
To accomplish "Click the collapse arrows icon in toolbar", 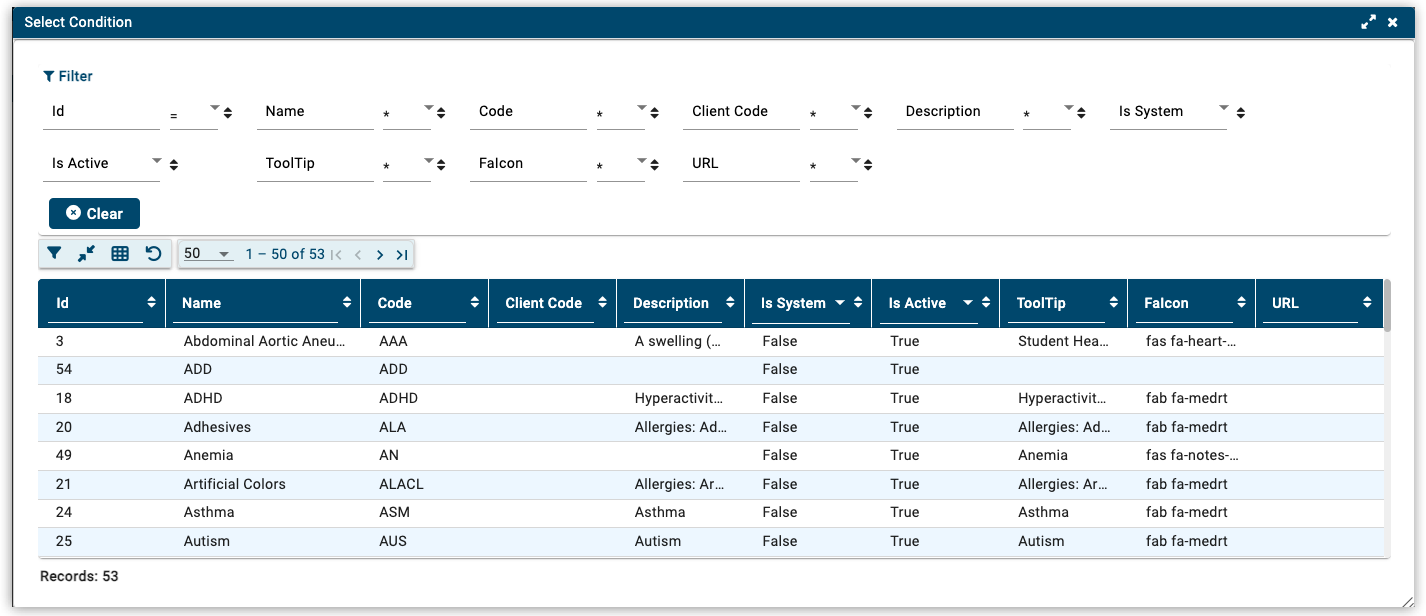I will [87, 254].
